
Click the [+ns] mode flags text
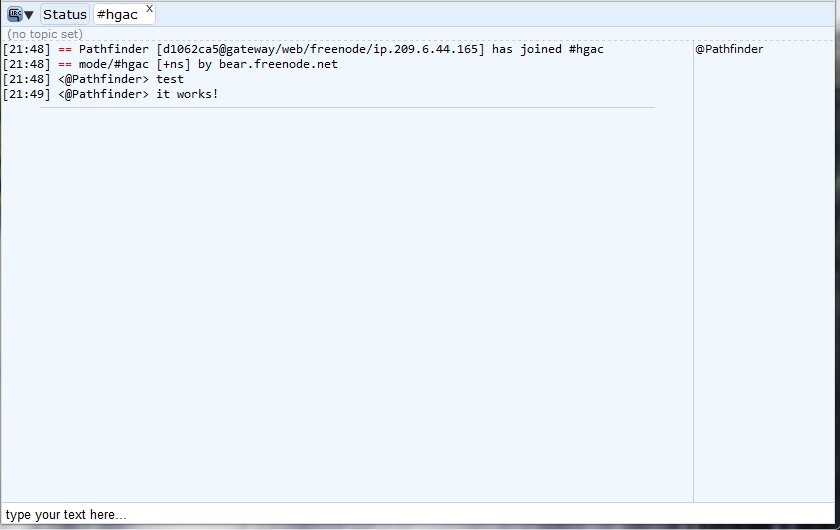(173, 64)
